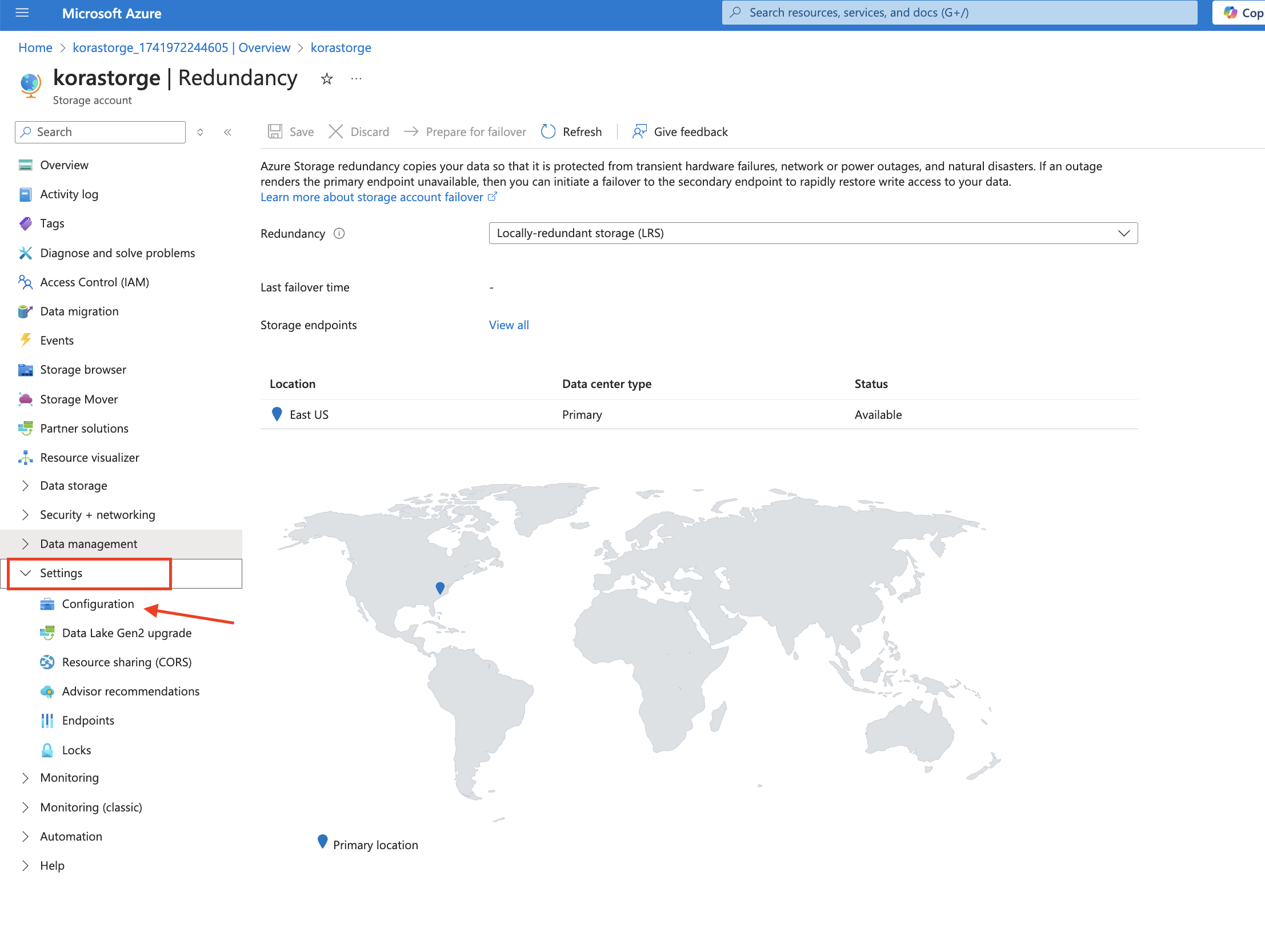The image size is (1265, 952).
Task: Click the Storage Mover icon
Action: [x=25, y=399]
